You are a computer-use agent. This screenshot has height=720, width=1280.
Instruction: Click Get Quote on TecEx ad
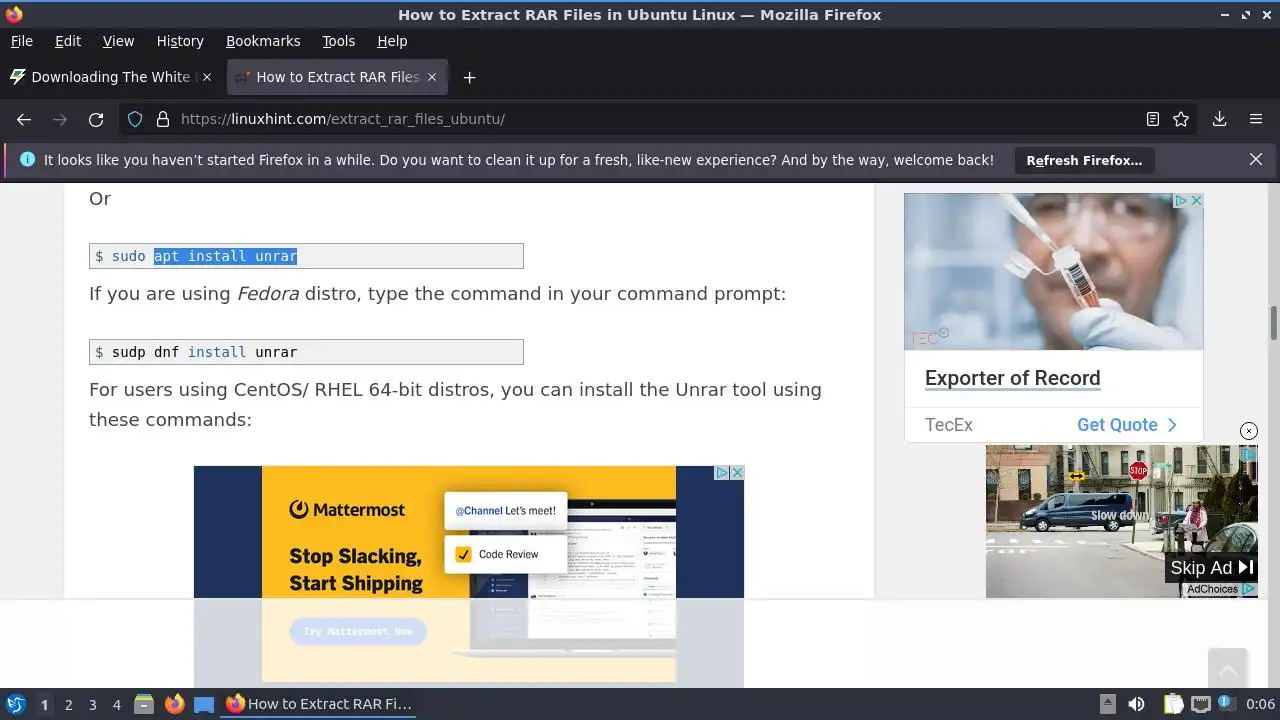click(x=1127, y=425)
